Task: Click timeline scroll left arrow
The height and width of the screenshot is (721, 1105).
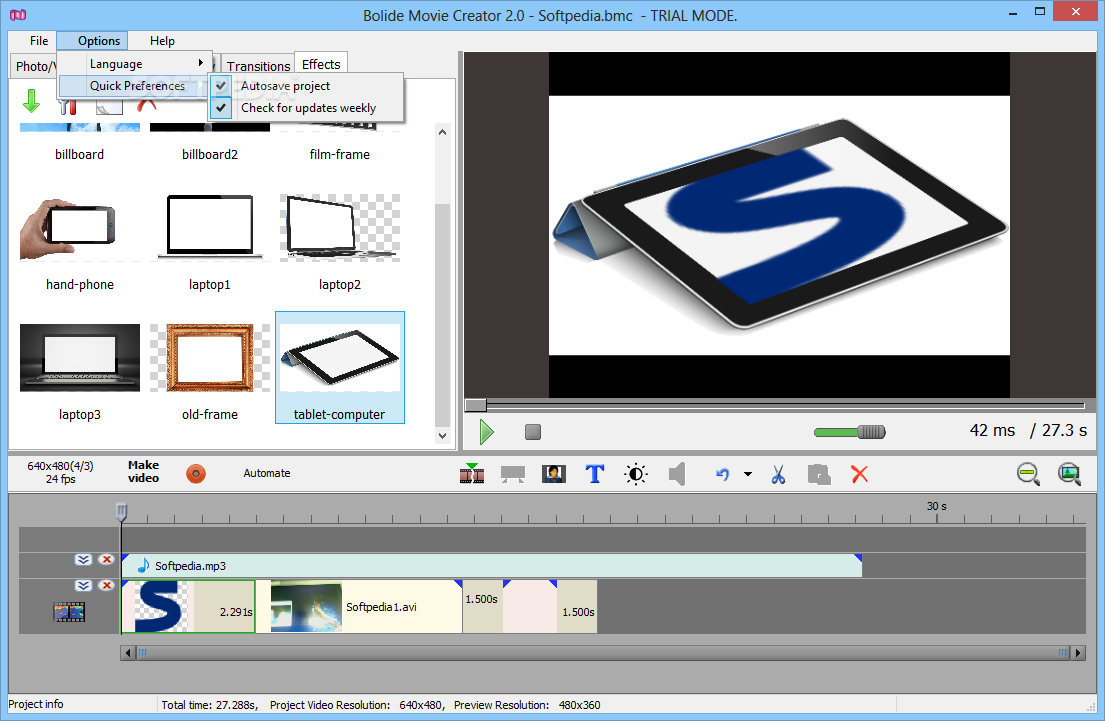Action: (x=128, y=653)
